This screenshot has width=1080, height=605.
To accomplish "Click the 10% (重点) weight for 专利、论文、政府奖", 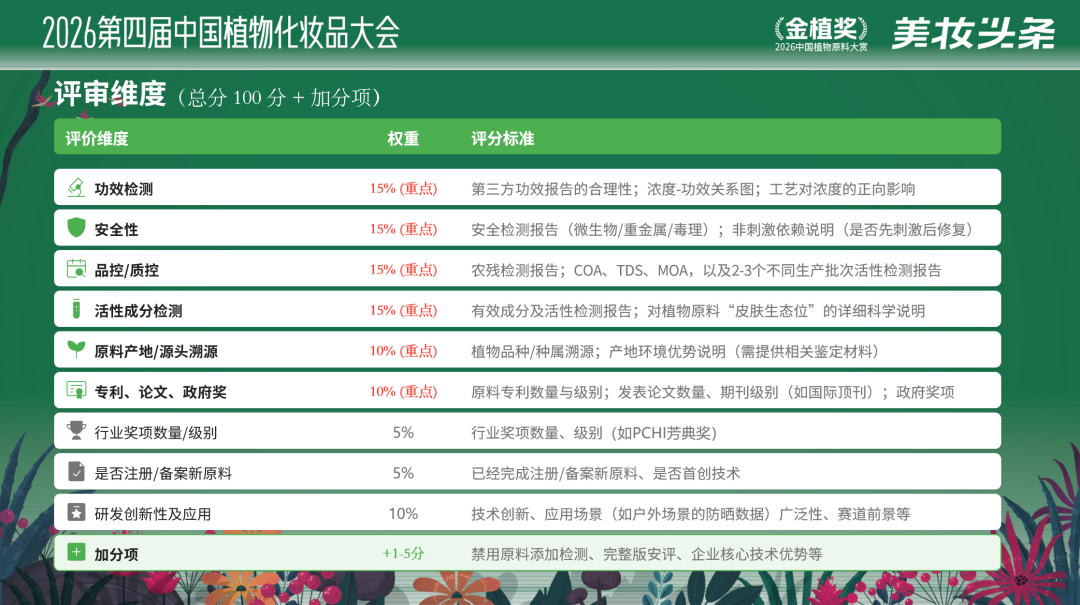I will click(404, 391).
